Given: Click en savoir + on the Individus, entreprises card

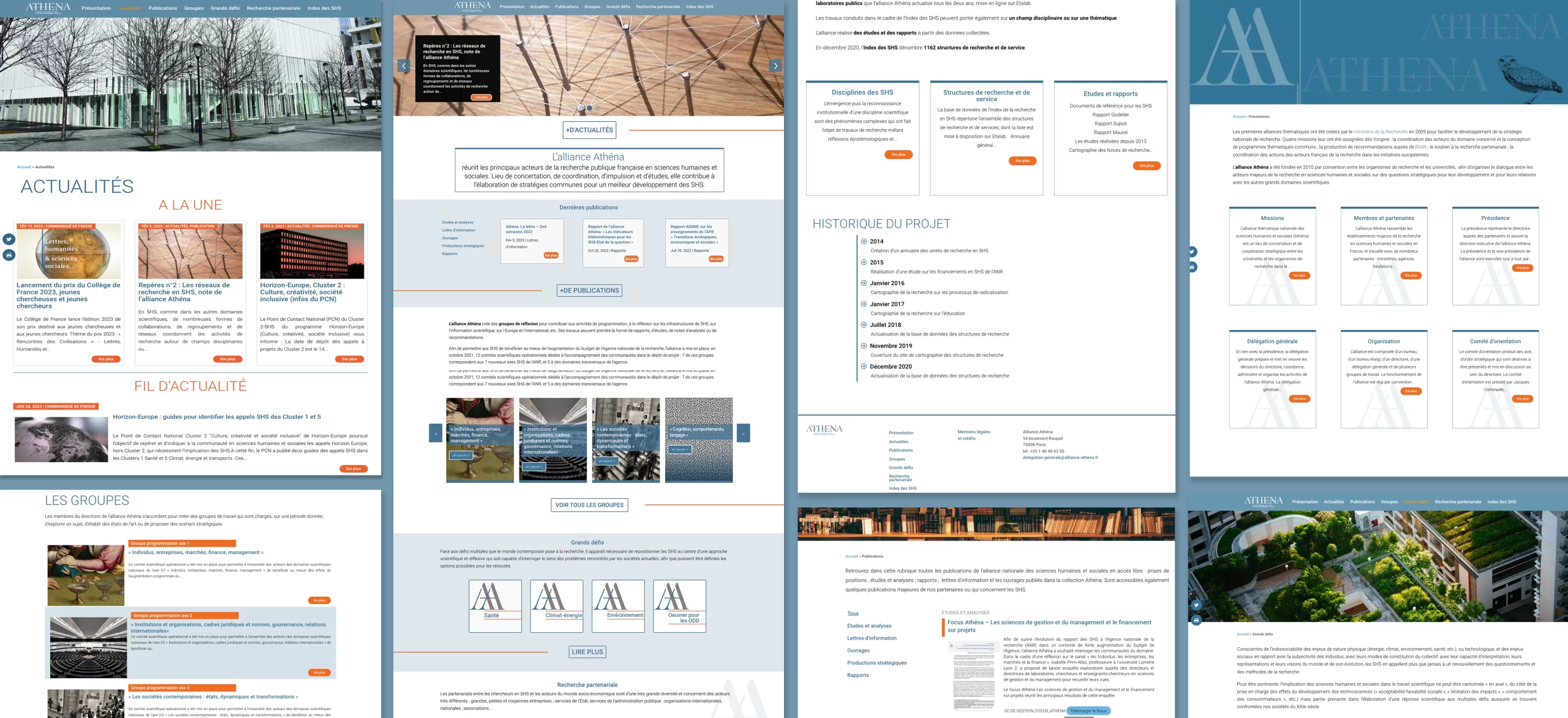Looking at the screenshot, I should pos(461,455).
